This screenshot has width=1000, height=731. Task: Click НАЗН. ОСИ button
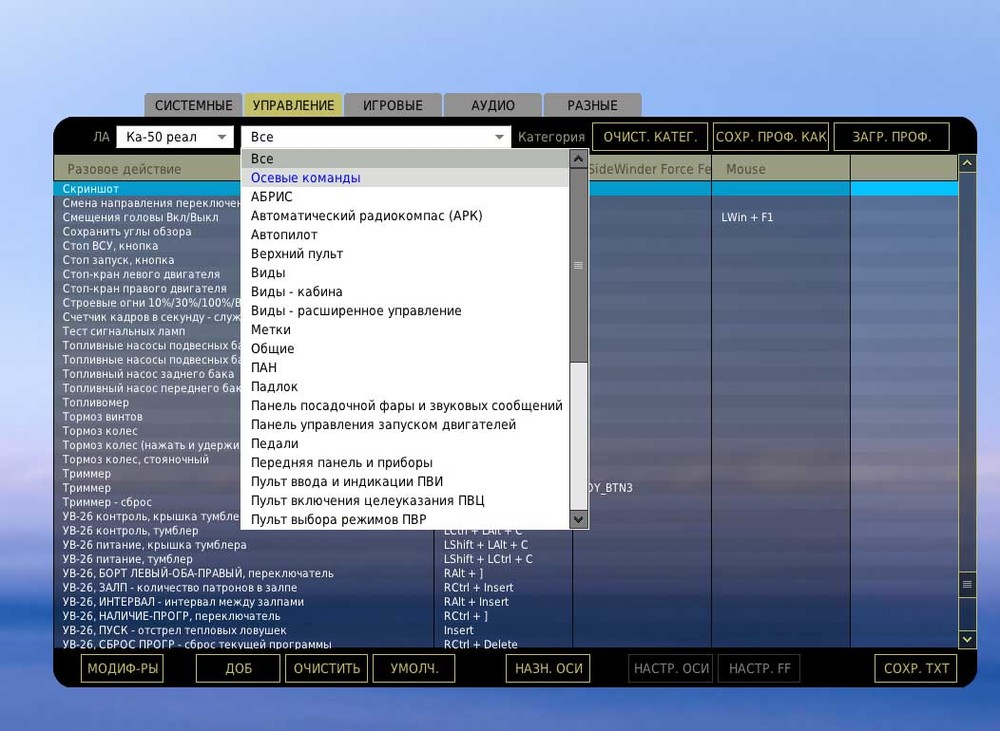[548, 668]
